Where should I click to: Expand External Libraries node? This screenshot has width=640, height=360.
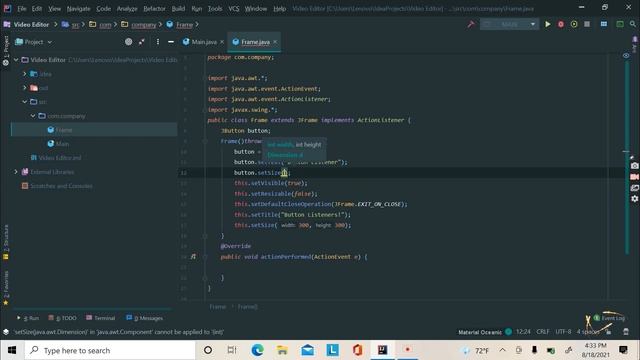point(16,172)
